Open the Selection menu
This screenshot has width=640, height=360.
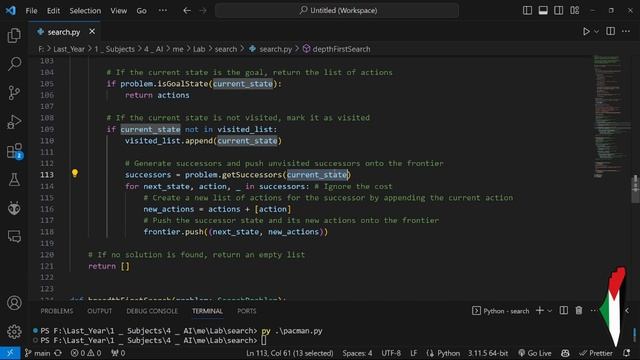[x=85, y=11]
